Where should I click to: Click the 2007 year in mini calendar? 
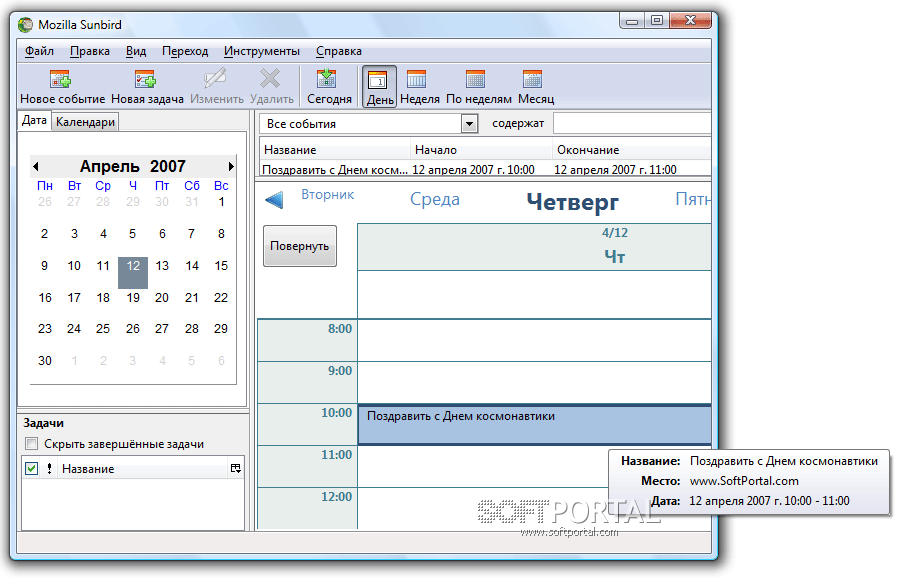168,166
